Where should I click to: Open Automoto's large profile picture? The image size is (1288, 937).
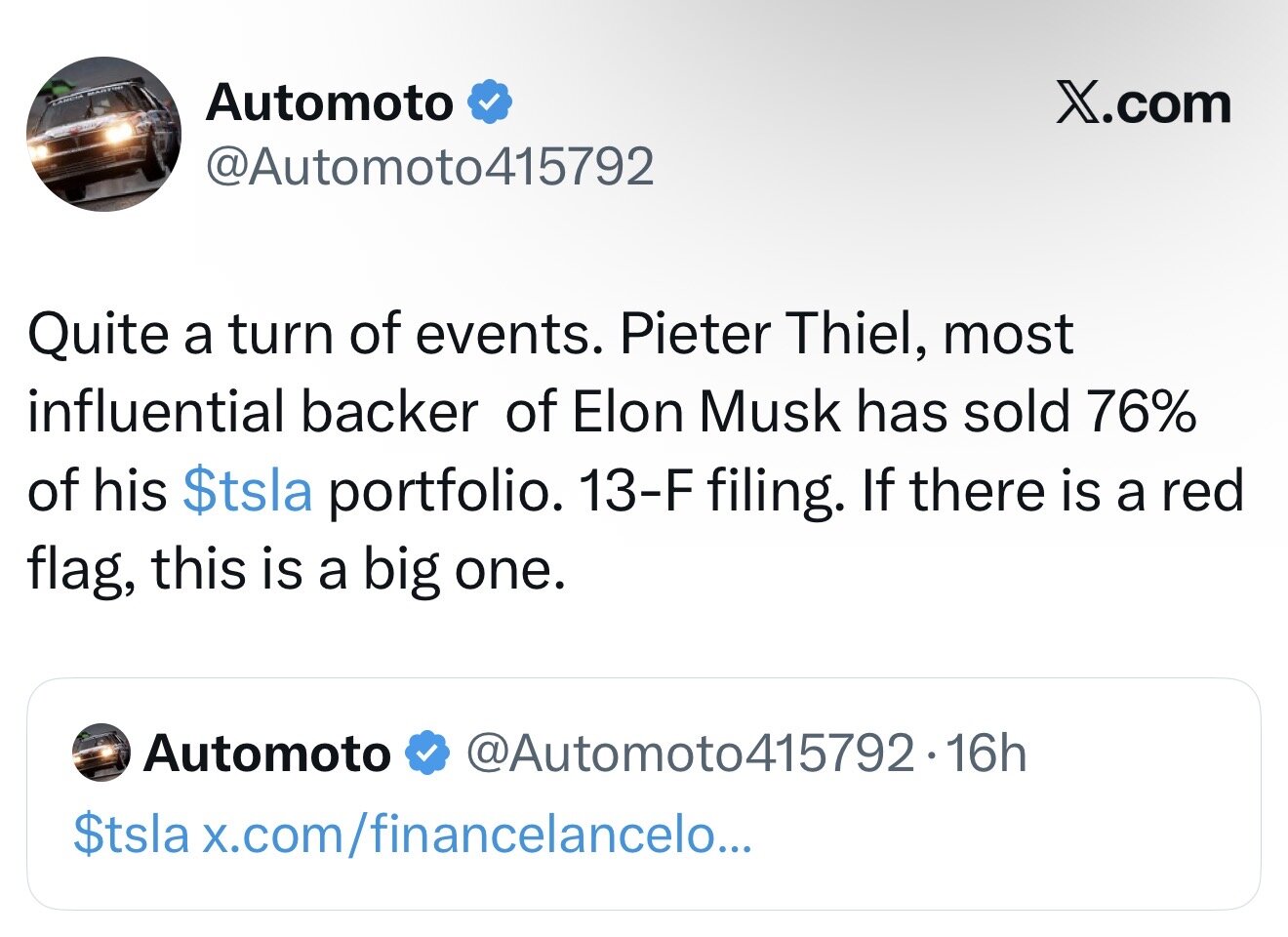click(103, 134)
